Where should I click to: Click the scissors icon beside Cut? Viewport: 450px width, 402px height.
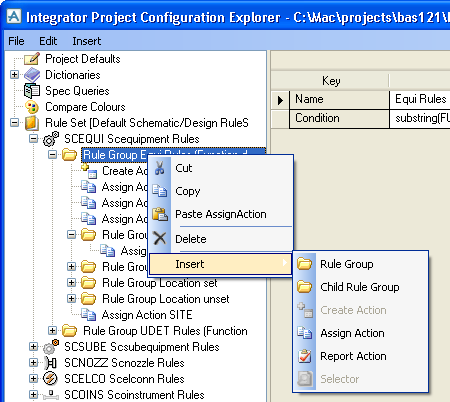coord(160,168)
